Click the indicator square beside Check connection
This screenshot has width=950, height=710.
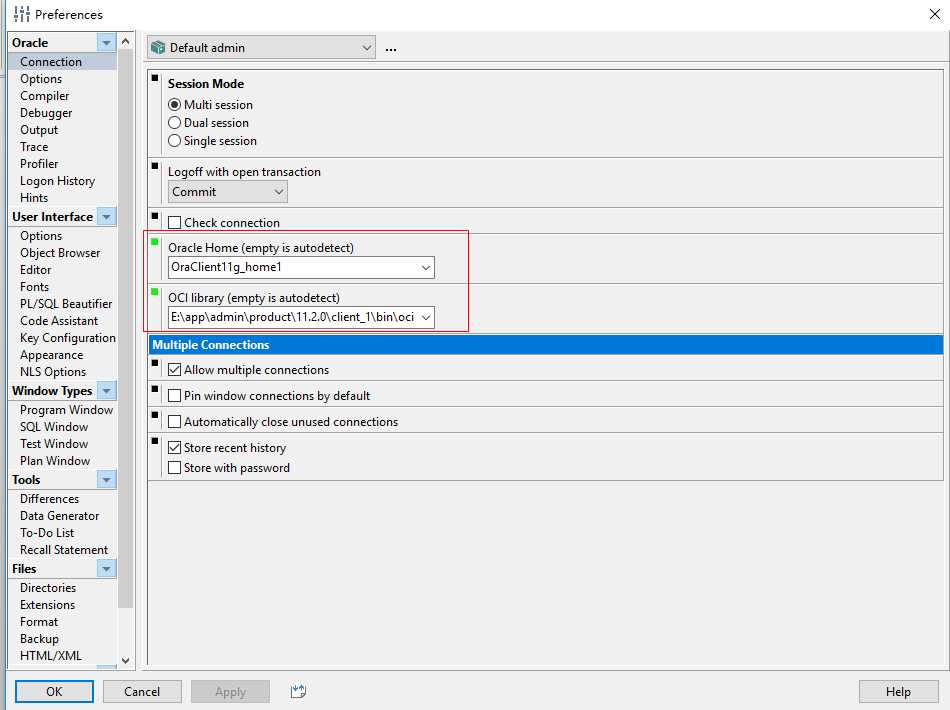coord(154,216)
